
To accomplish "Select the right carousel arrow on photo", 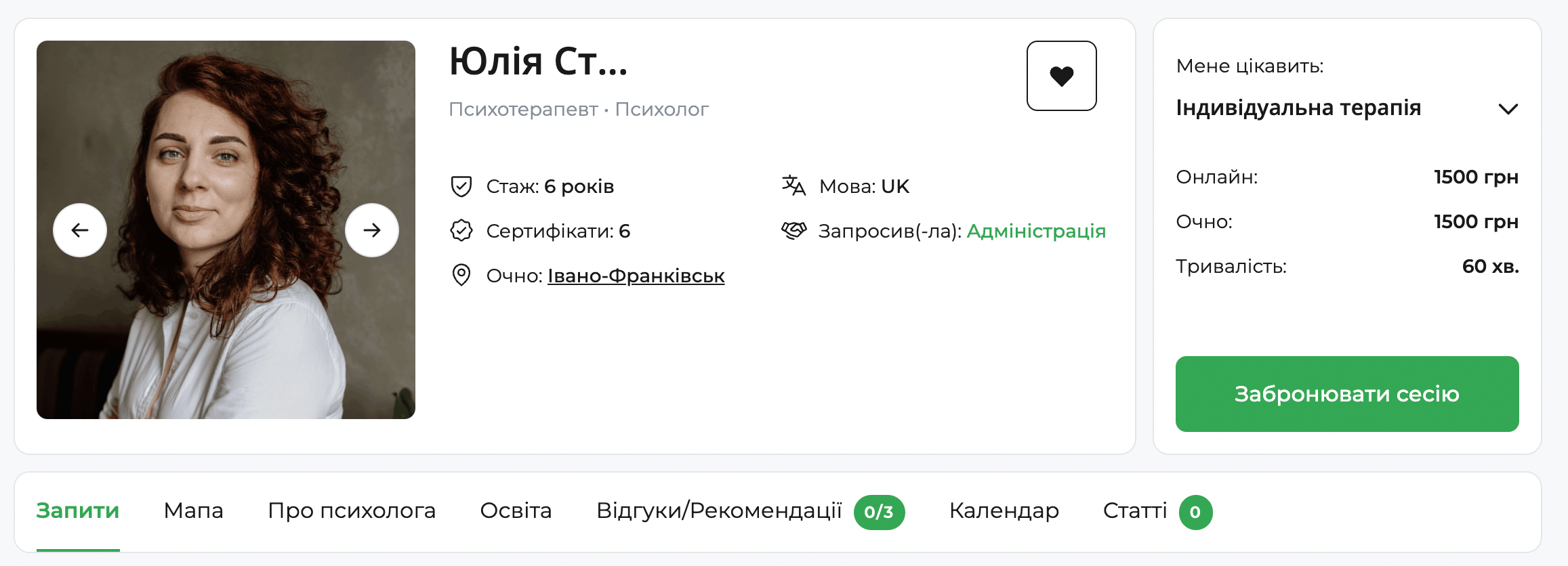I will pyautogui.click(x=372, y=230).
